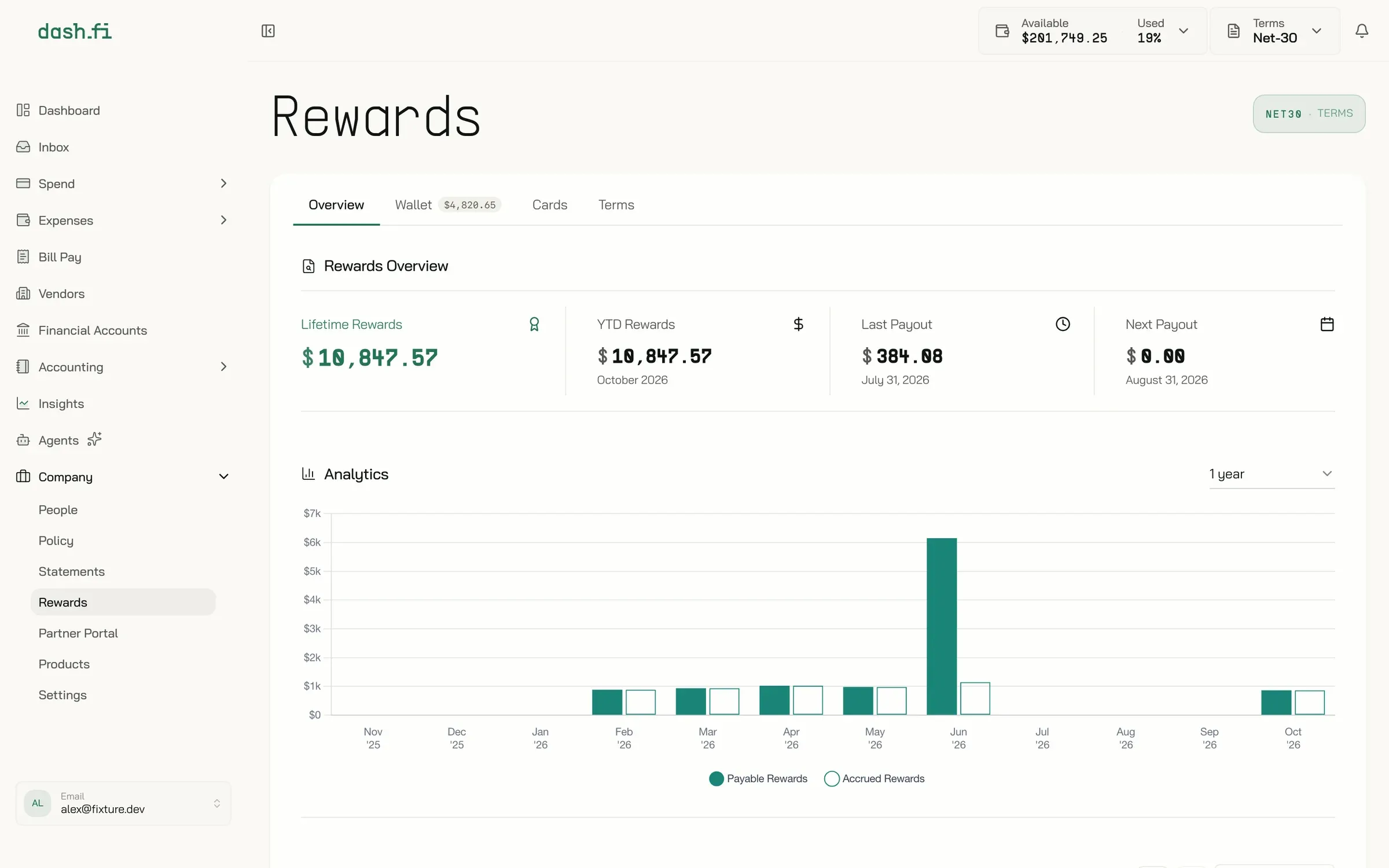Click the Company briefcase icon
The height and width of the screenshot is (868, 1389).
pyautogui.click(x=23, y=476)
